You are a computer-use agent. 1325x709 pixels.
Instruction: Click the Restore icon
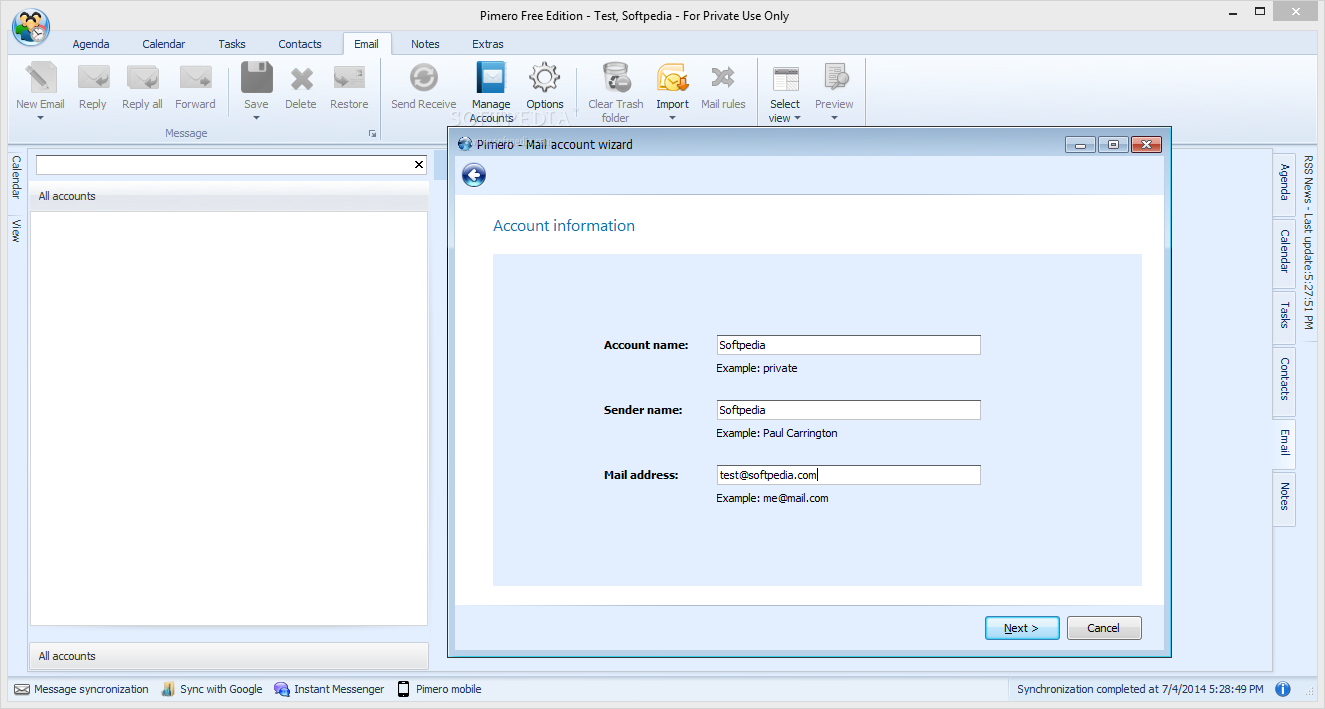click(x=349, y=78)
